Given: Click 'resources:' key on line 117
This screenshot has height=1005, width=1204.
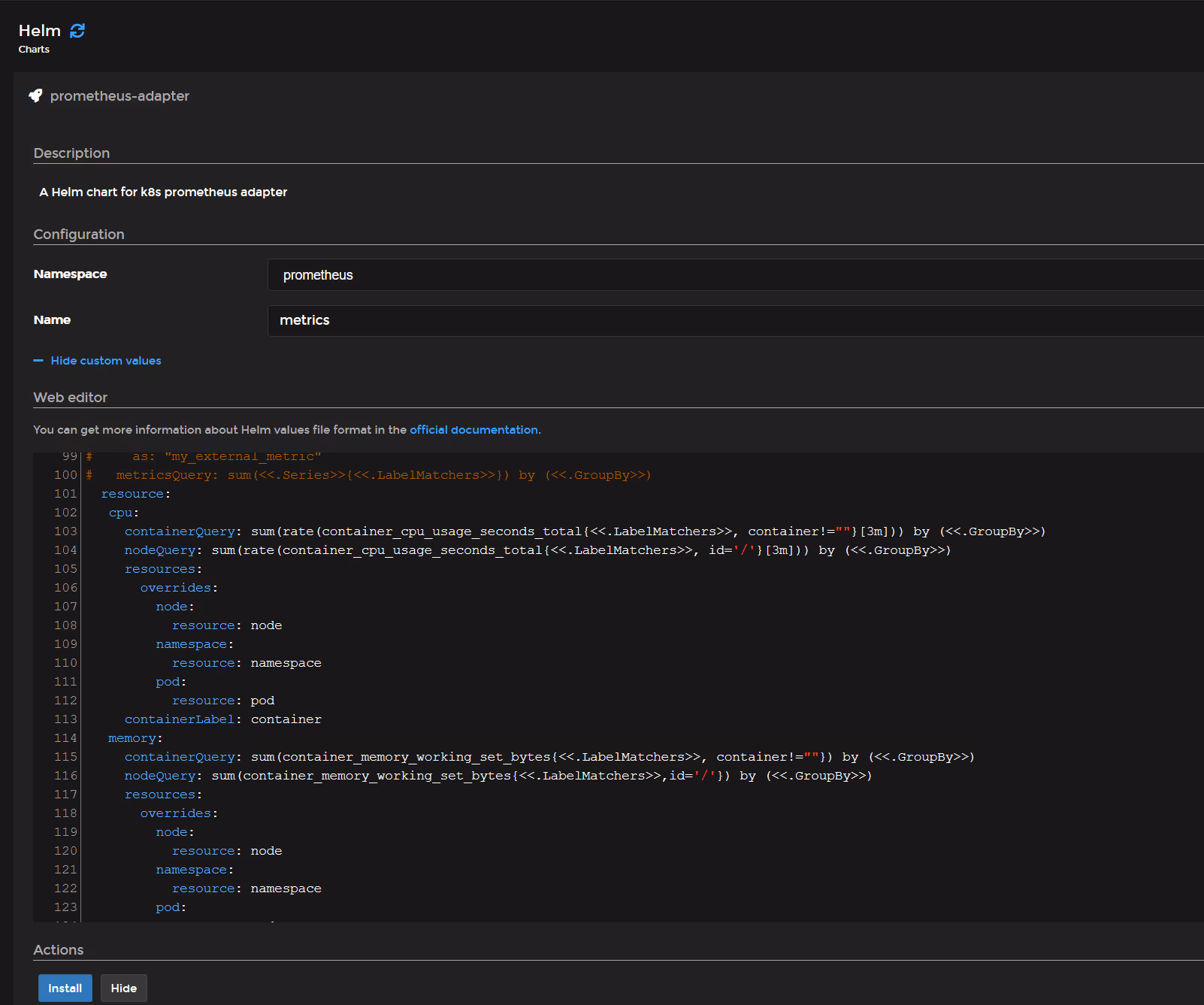Looking at the screenshot, I should (x=163, y=795).
